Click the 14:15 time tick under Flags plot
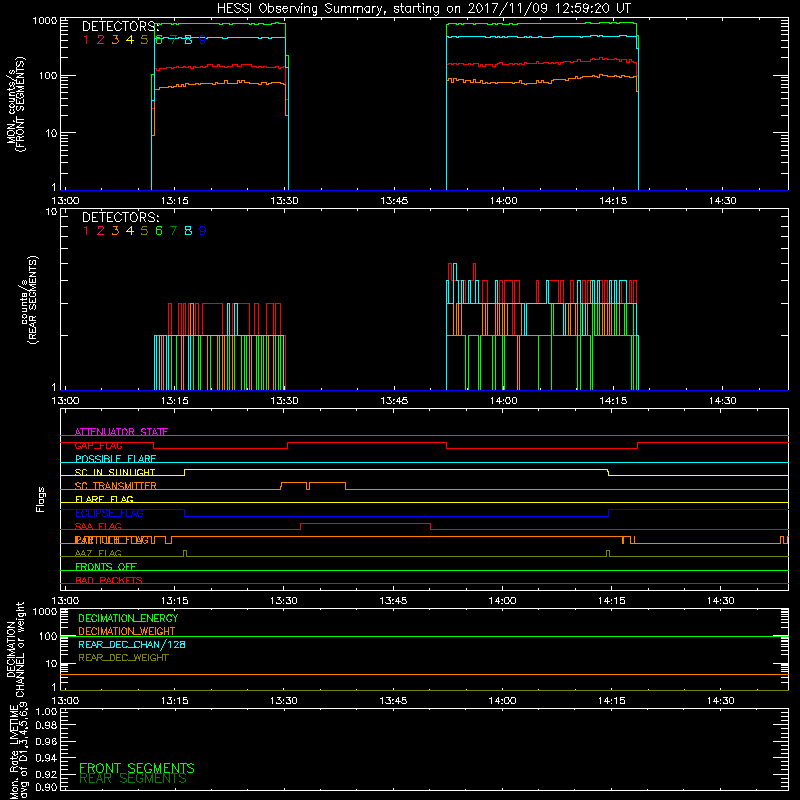This screenshot has width=800, height=800. click(612, 601)
